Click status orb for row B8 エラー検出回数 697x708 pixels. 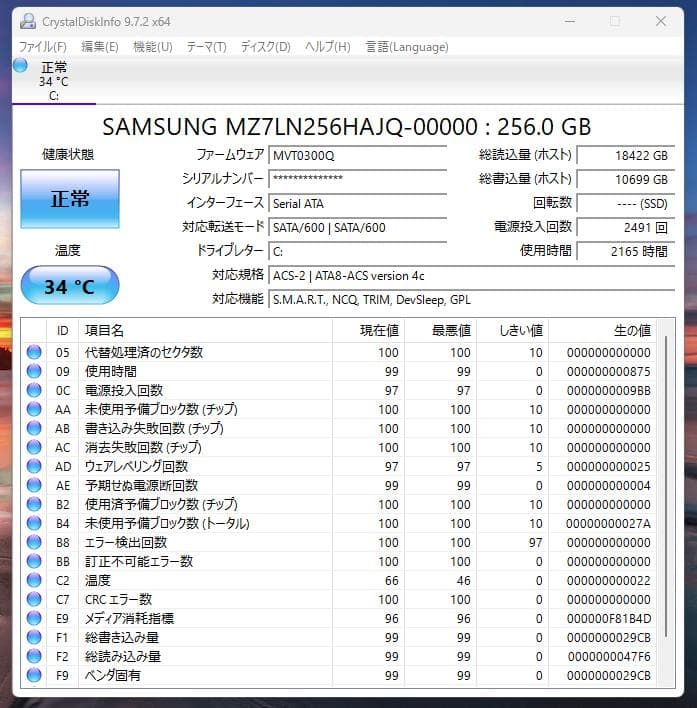[34, 542]
